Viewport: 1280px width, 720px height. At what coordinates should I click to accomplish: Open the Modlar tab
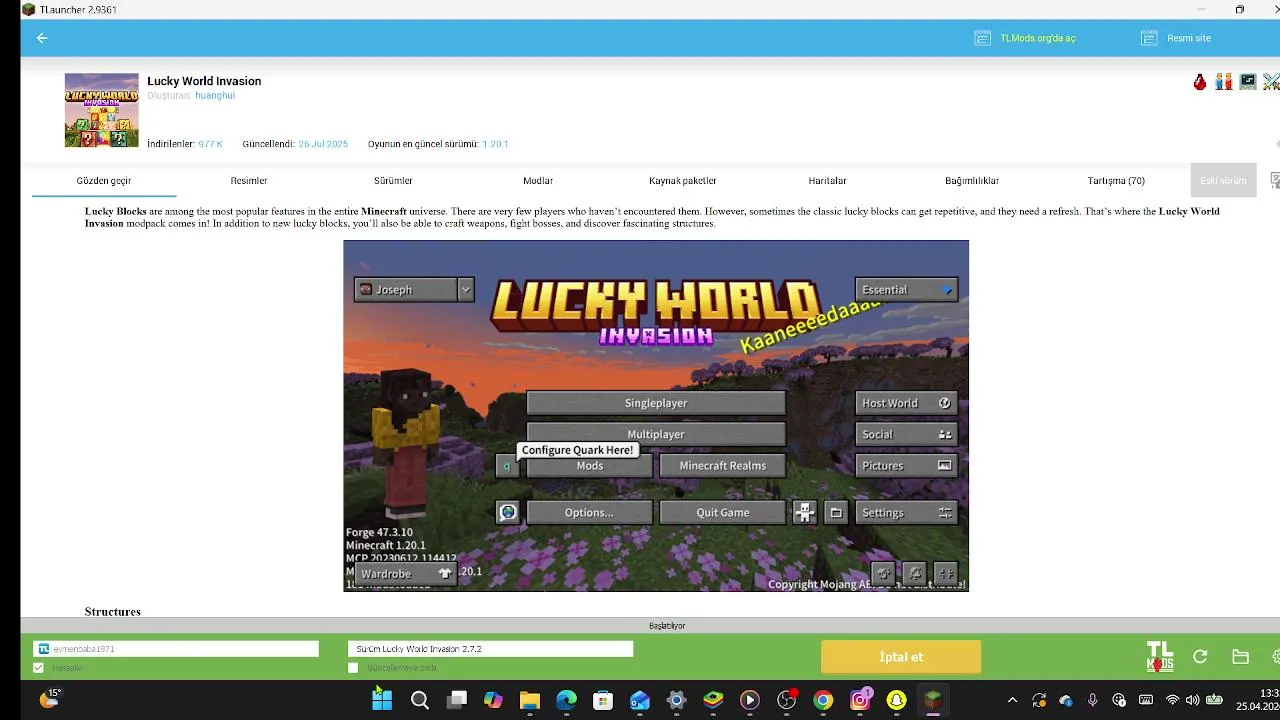point(538,181)
